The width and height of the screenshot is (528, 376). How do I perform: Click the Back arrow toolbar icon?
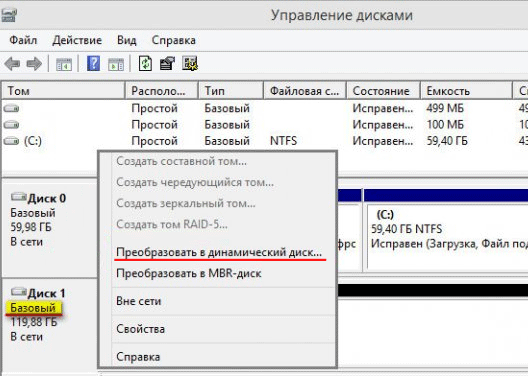tap(12, 64)
